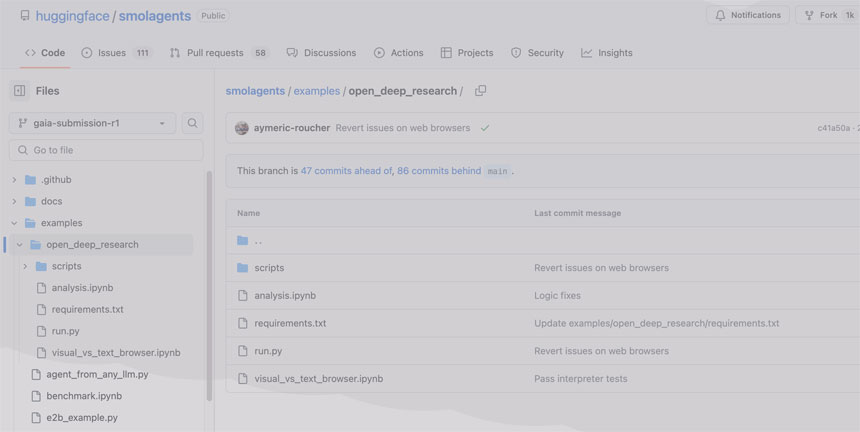Collapse the examples folder in tree
The image size is (860, 432).
click(14, 223)
